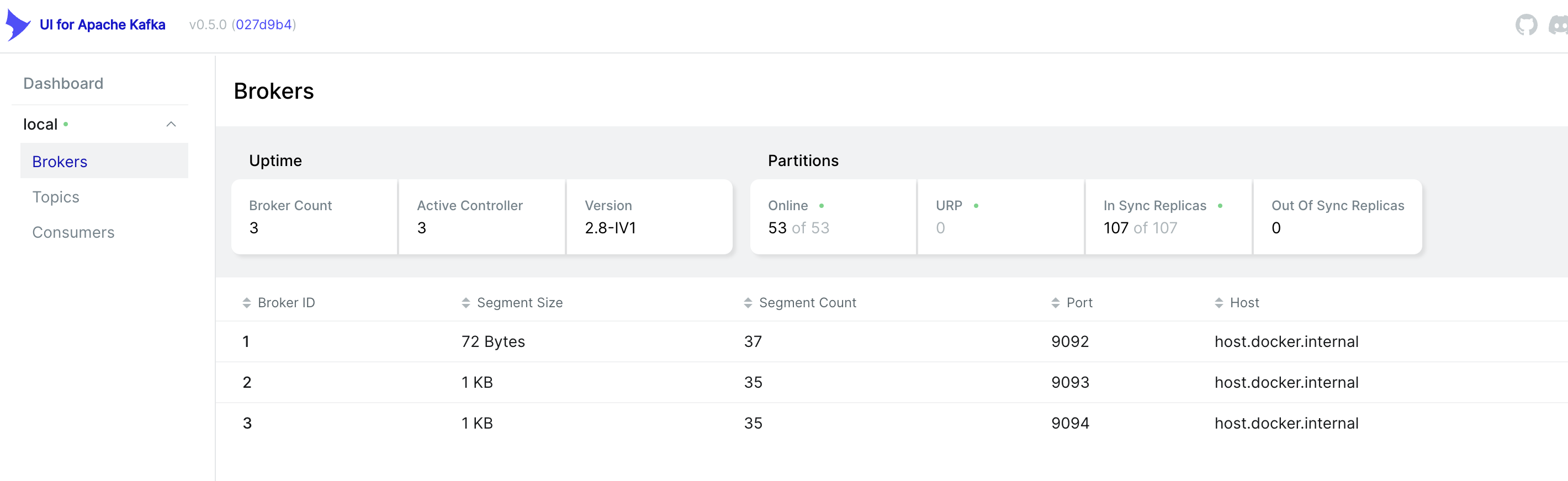Go to the Consumers page
The image size is (1568, 481).
click(73, 232)
